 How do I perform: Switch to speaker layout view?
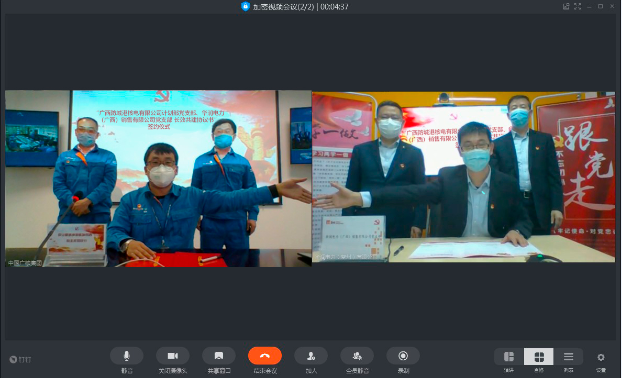(509, 357)
